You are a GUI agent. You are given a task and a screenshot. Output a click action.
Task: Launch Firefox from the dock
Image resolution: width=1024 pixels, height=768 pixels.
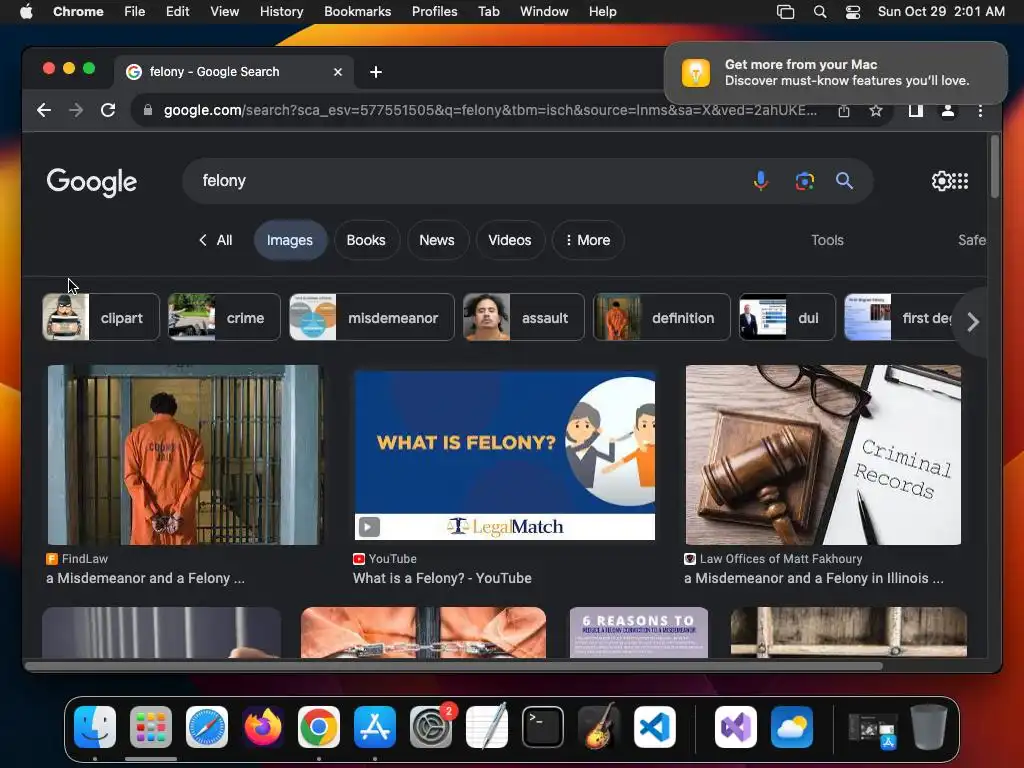pyautogui.click(x=263, y=727)
